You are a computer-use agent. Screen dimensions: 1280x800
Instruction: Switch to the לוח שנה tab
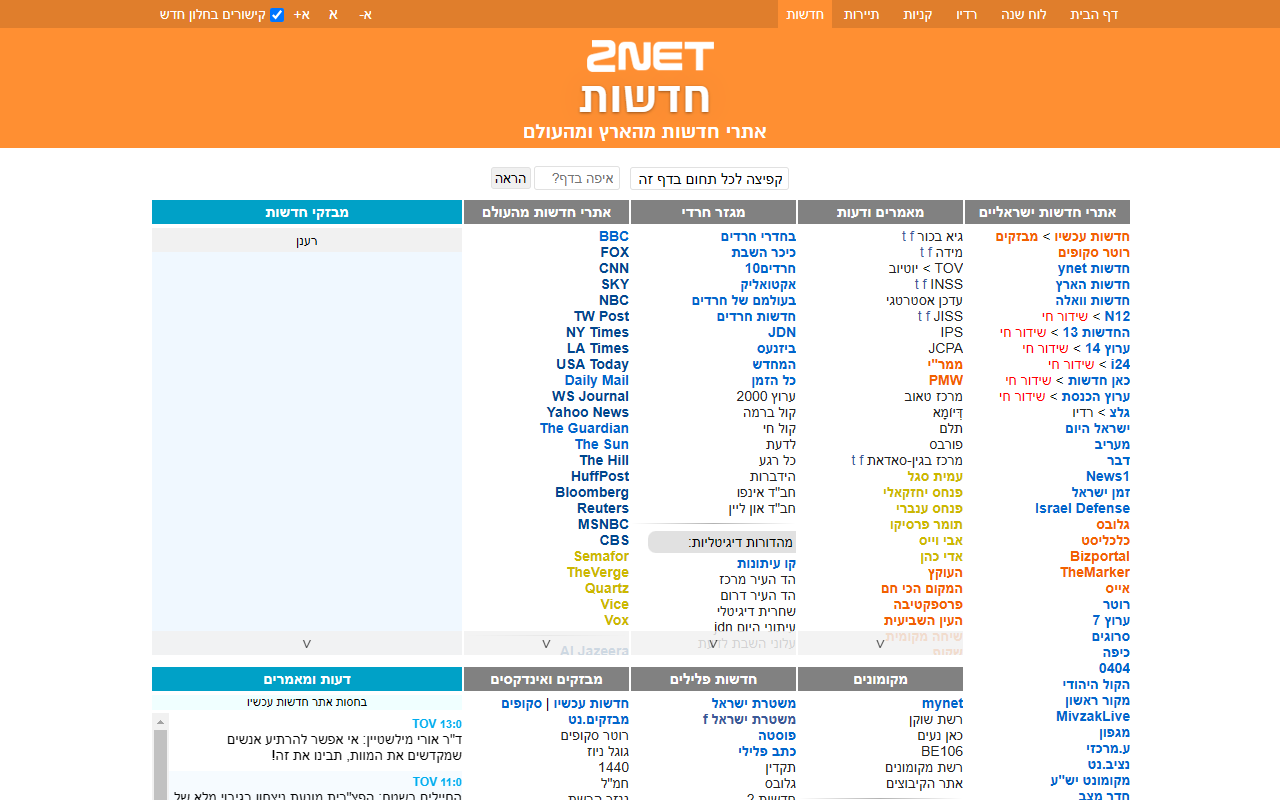[1024, 15]
